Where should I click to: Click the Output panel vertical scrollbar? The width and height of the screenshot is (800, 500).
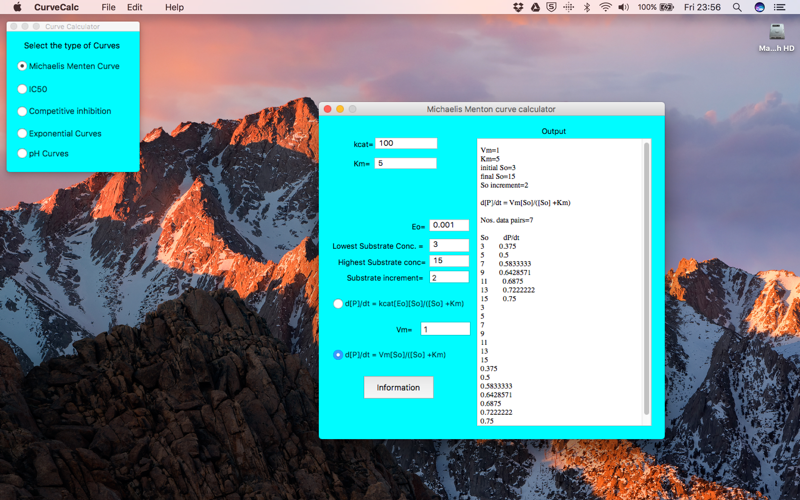[x=647, y=279]
